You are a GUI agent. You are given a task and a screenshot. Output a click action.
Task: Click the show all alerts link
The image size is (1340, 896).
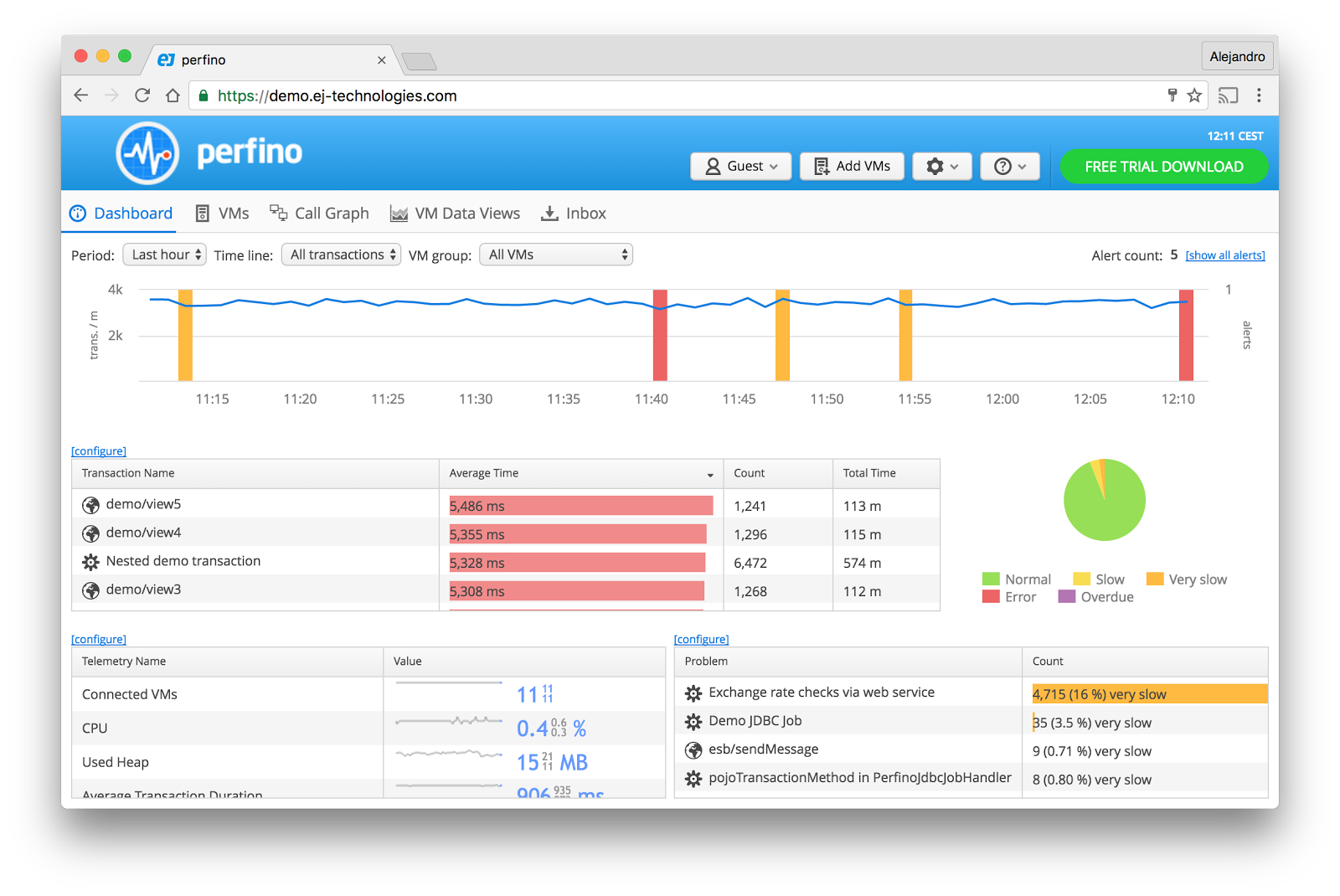(1224, 255)
